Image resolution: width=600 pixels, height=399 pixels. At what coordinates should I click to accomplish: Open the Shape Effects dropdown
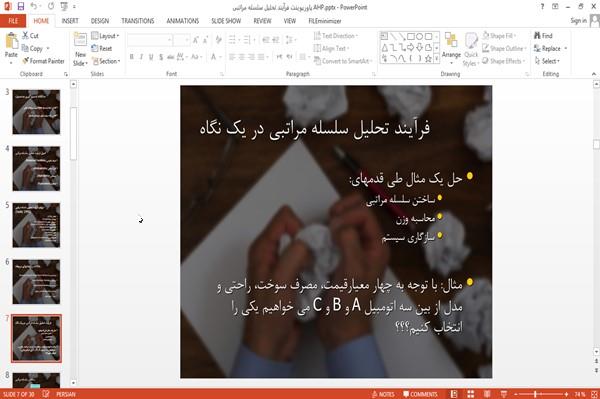pyautogui.click(x=504, y=61)
